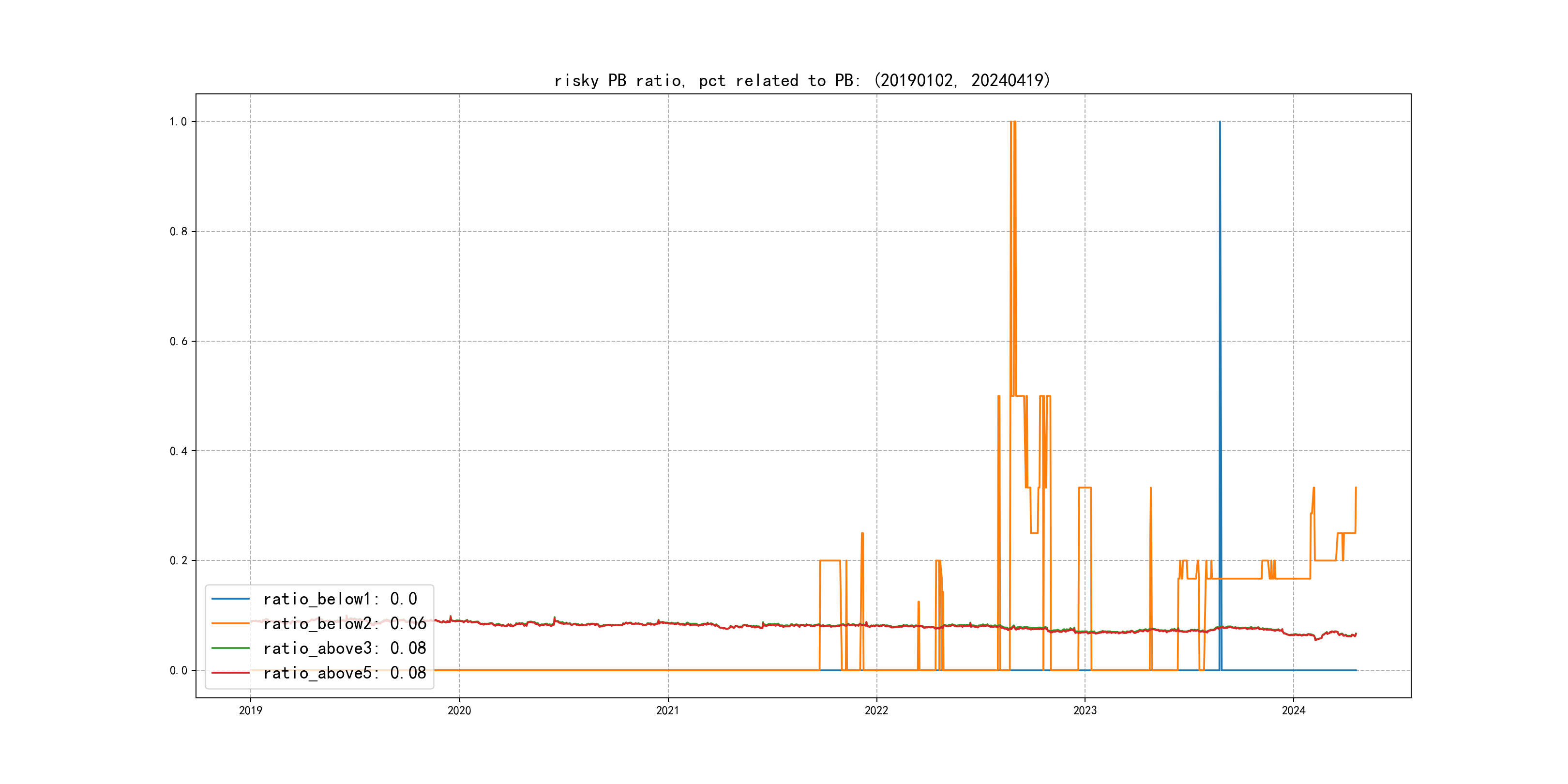Select the 'ratio_below1: 0.0' legend label
Image resolution: width=1568 pixels, height=784 pixels.
(340, 599)
